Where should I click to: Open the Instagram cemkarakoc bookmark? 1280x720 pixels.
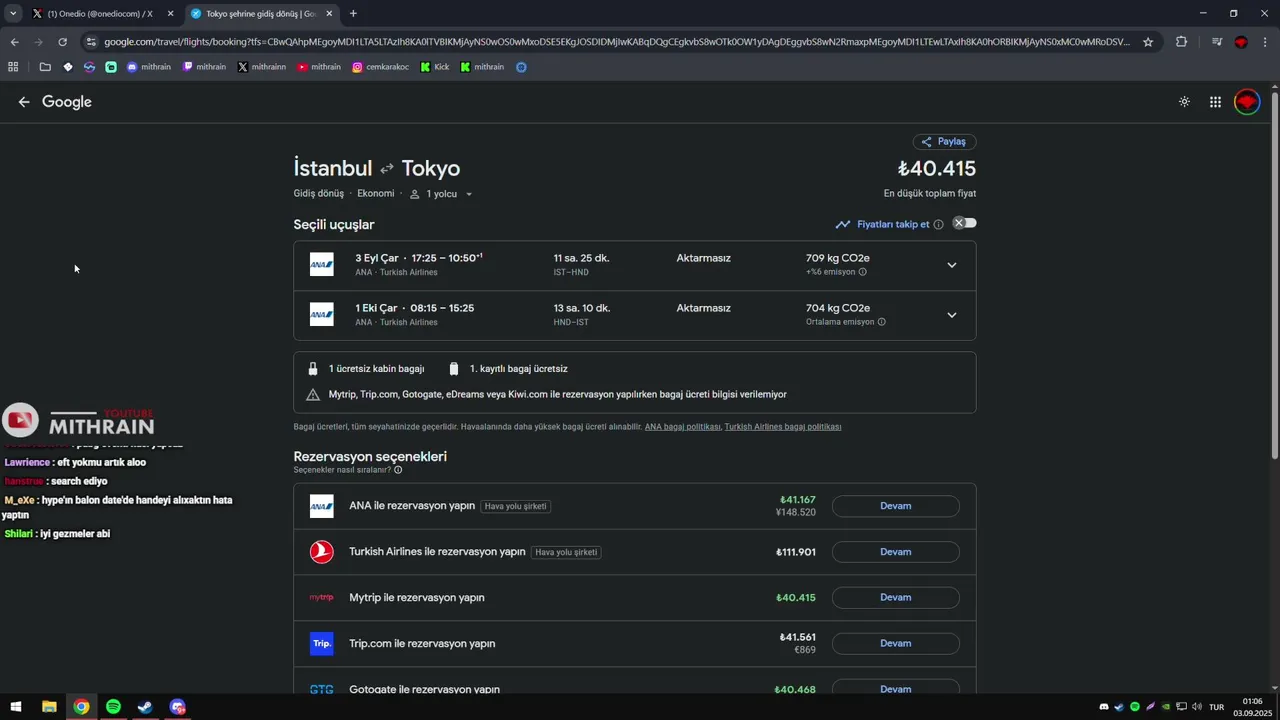coord(381,67)
